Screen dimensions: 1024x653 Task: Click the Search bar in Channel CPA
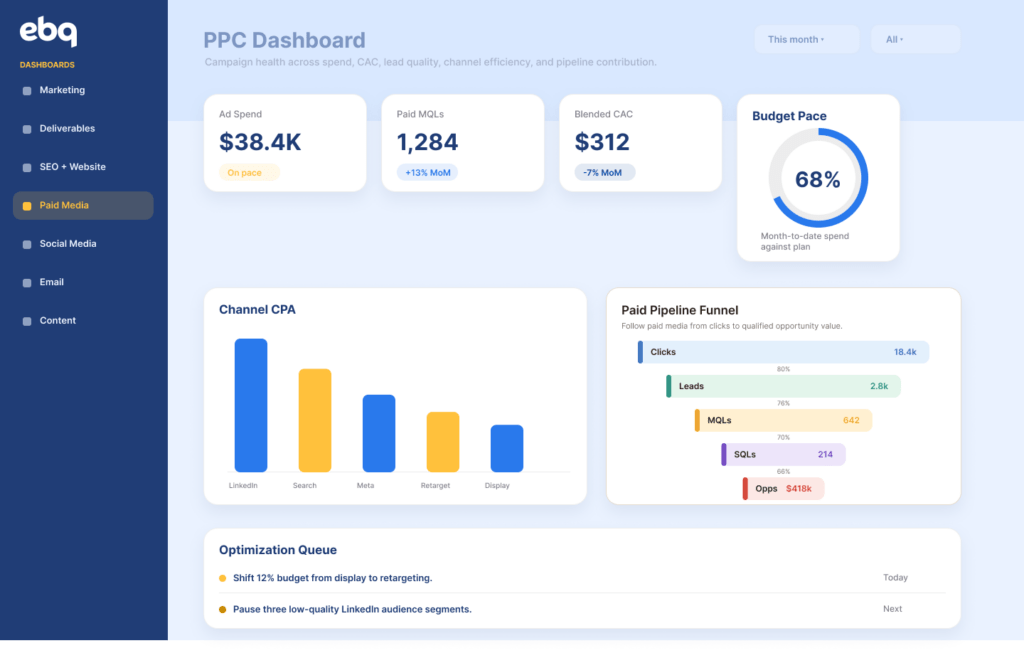pyautogui.click(x=315, y=421)
